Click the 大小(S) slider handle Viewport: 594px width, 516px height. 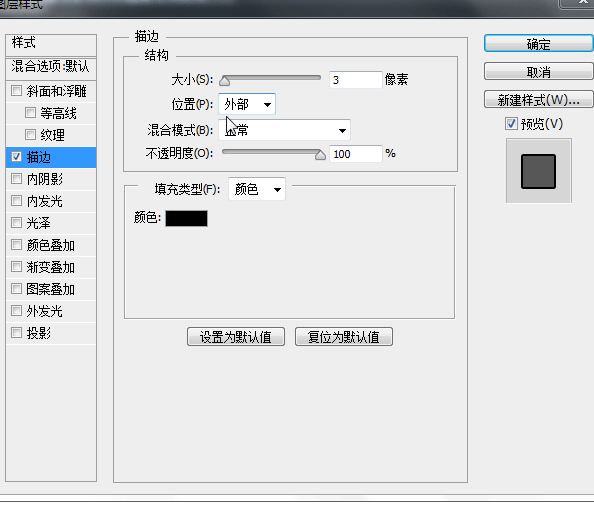click(x=225, y=81)
